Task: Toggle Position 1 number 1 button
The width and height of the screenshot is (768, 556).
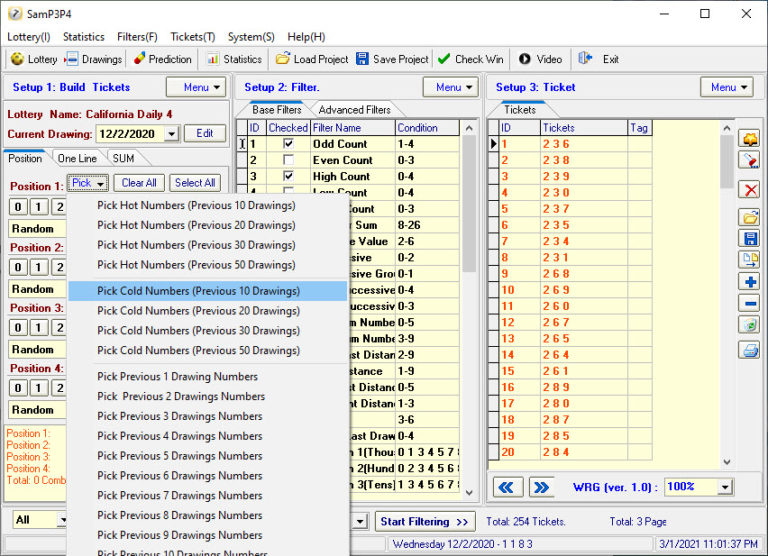Action: [x=39, y=207]
